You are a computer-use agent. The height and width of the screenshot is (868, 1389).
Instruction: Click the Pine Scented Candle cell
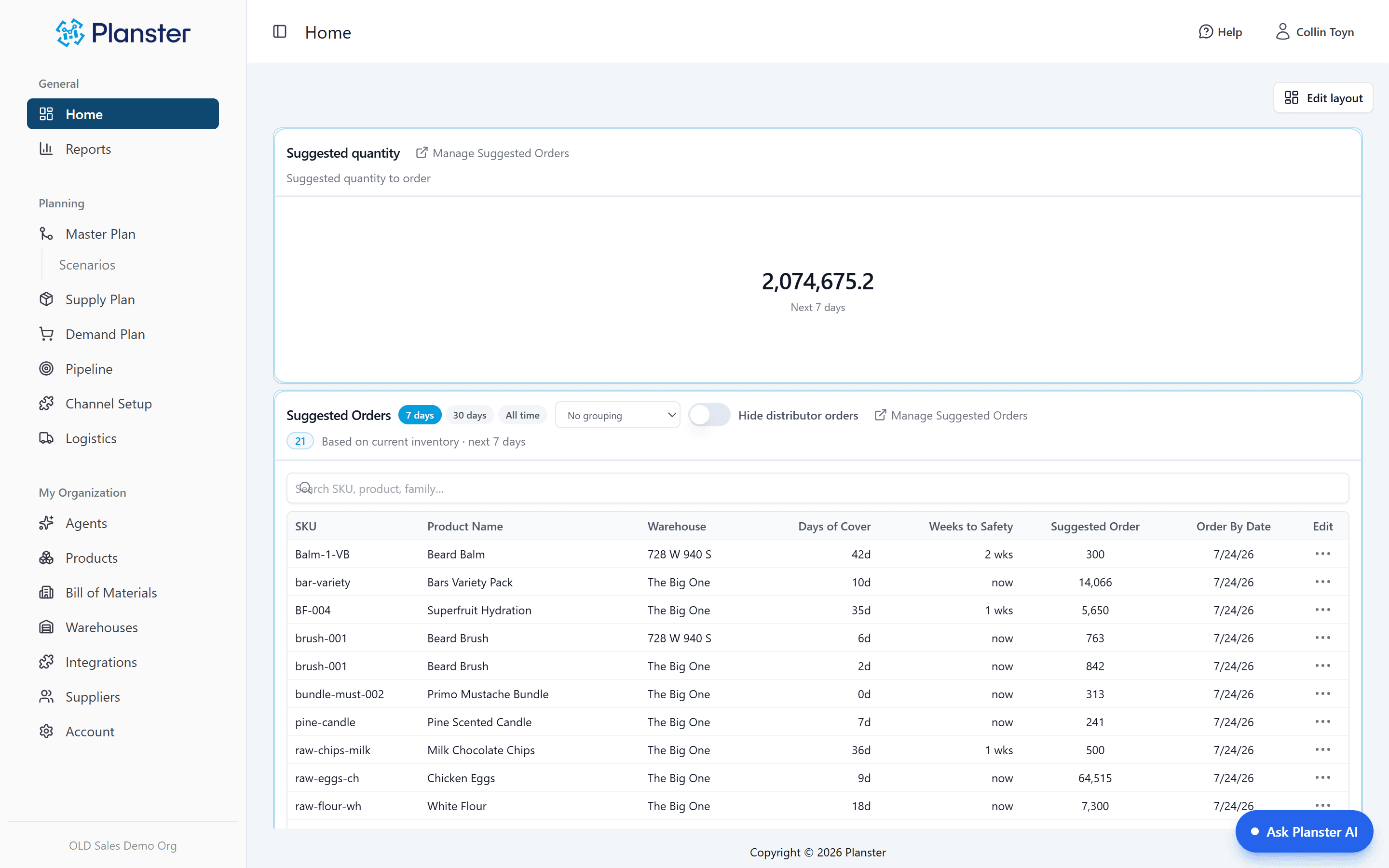pos(479,721)
